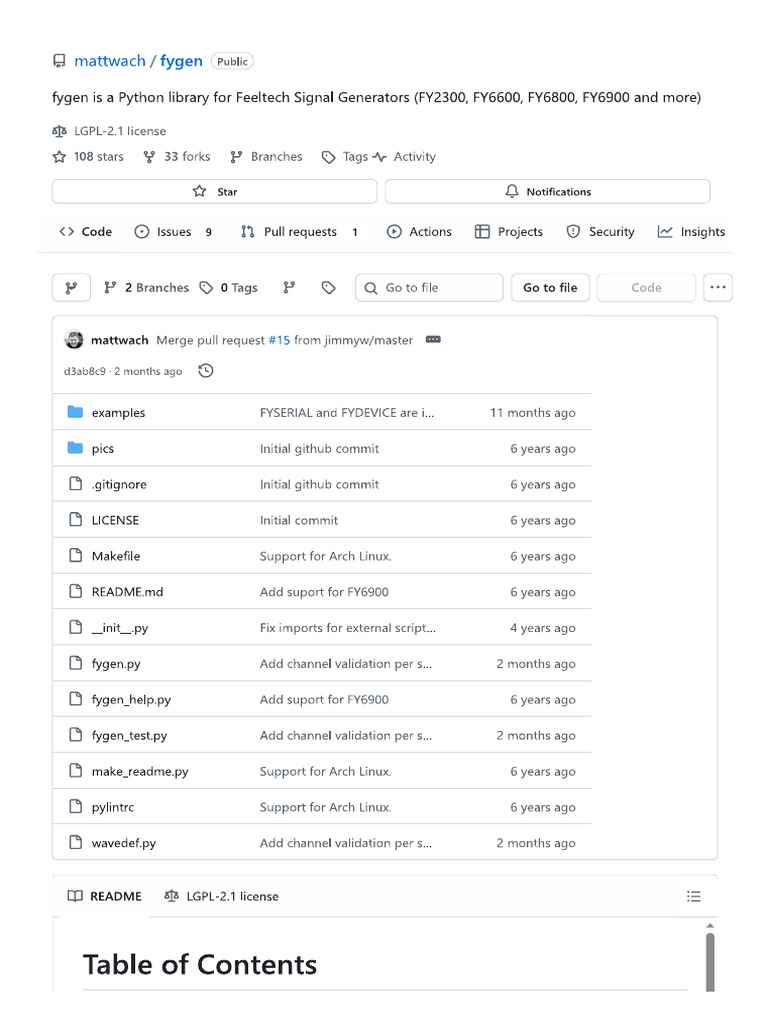Select the README tab
768x1024 pixels.
click(x=104, y=897)
